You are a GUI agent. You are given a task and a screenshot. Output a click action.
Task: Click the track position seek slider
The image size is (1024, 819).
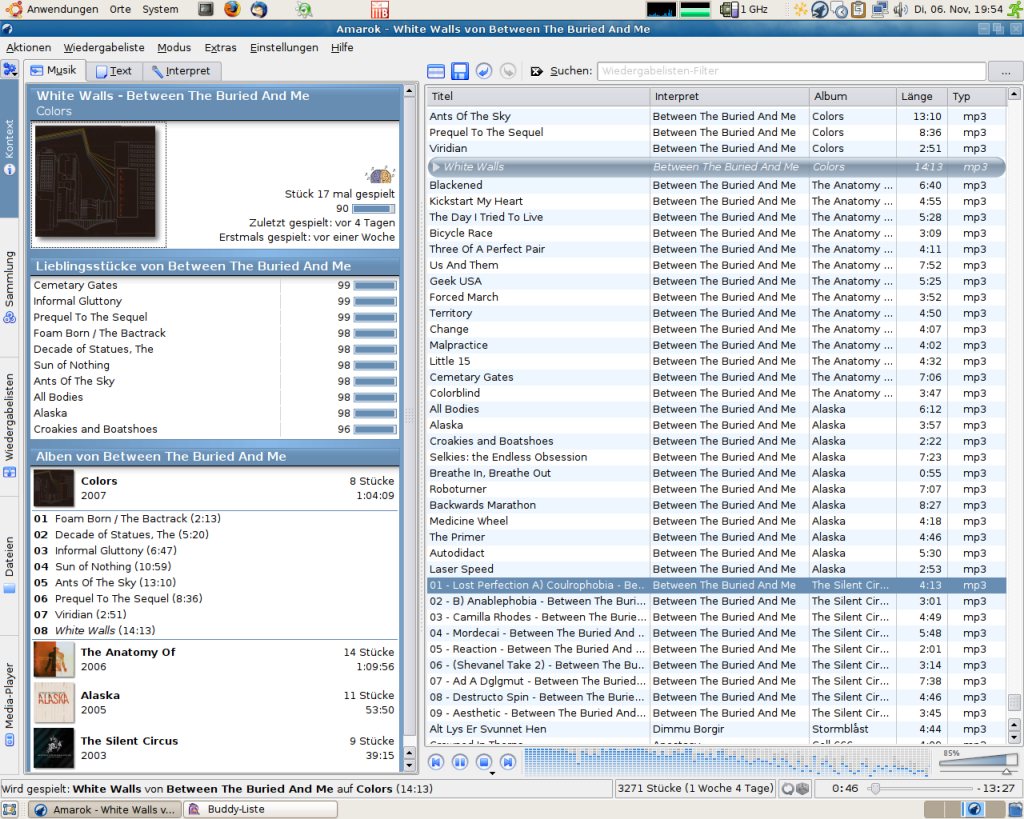[x=921, y=789]
